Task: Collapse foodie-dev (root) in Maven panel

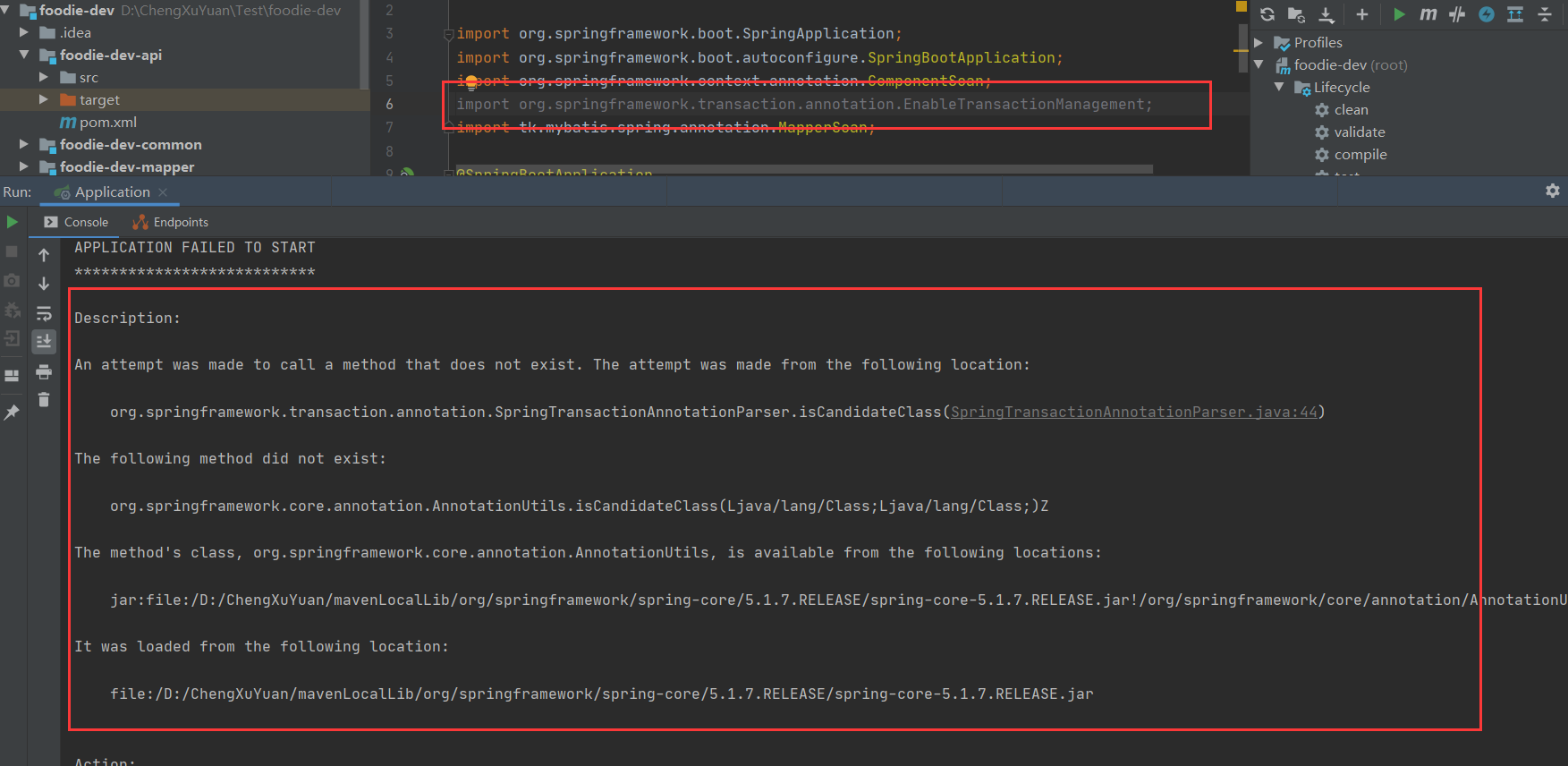Action: 1259,64
